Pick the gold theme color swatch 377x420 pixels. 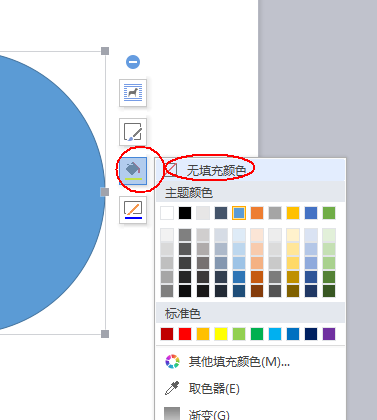tap(293, 213)
